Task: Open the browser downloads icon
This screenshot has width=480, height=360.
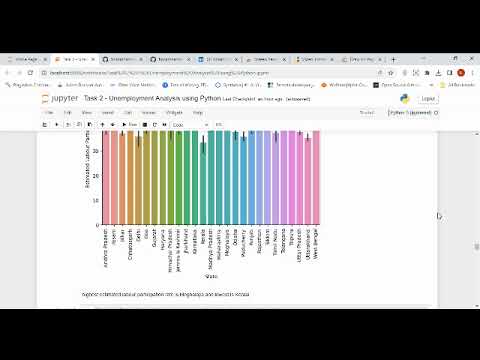Action: point(439,73)
